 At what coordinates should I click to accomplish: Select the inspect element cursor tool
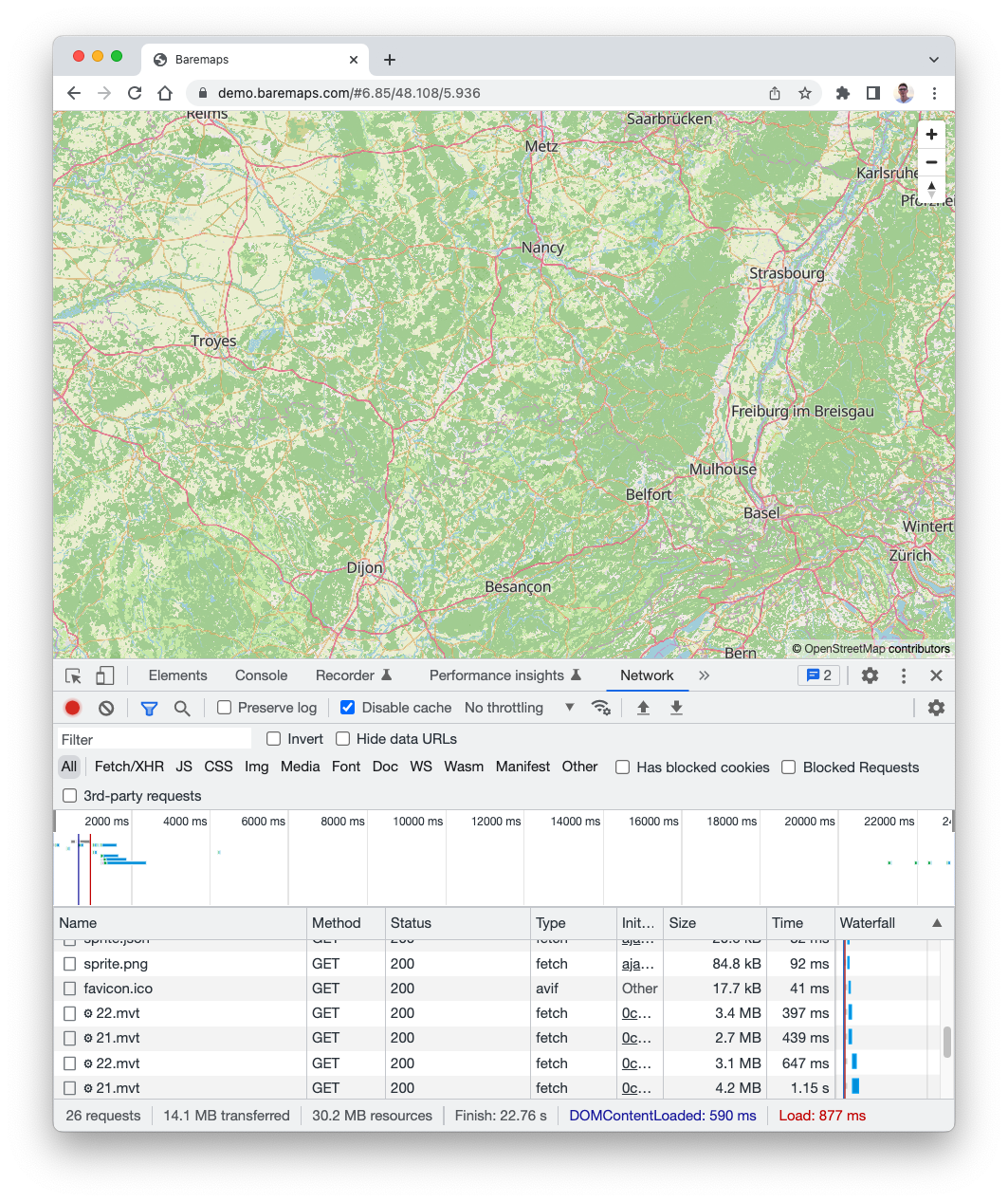click(72, 675)
